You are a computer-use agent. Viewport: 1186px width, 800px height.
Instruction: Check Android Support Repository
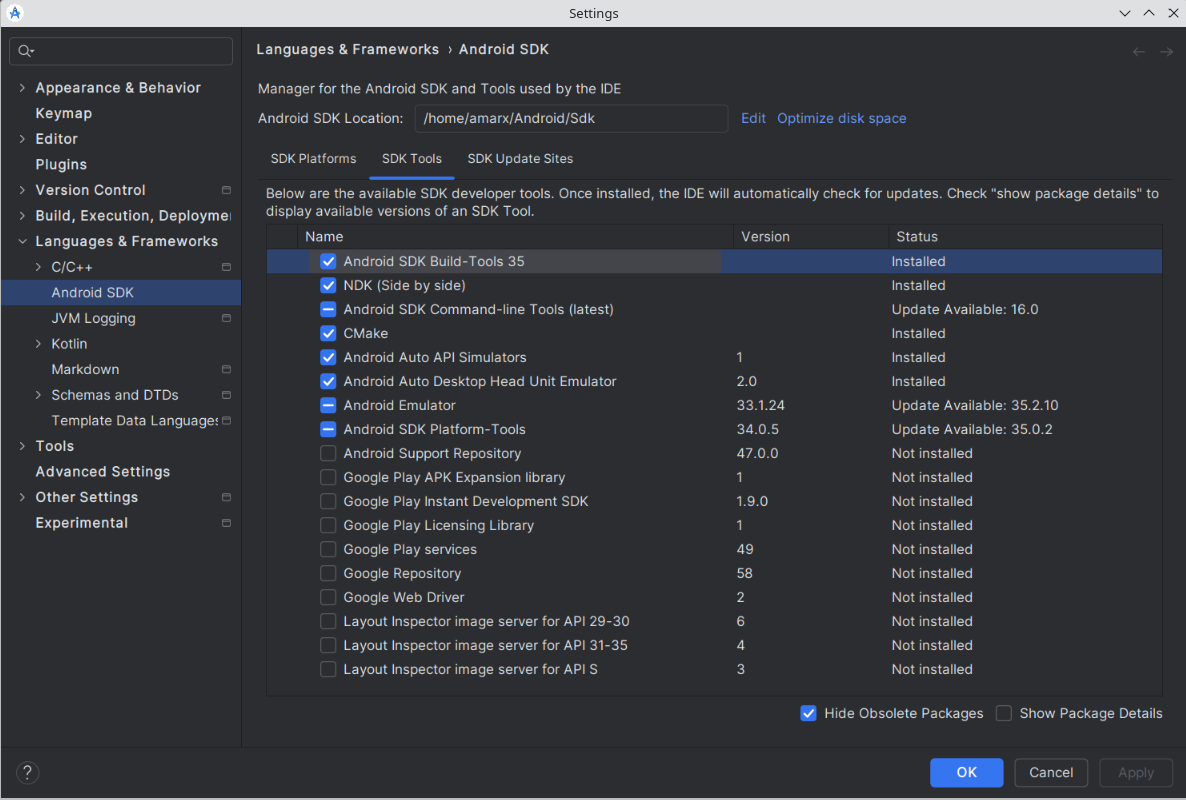tap(328, 453)
